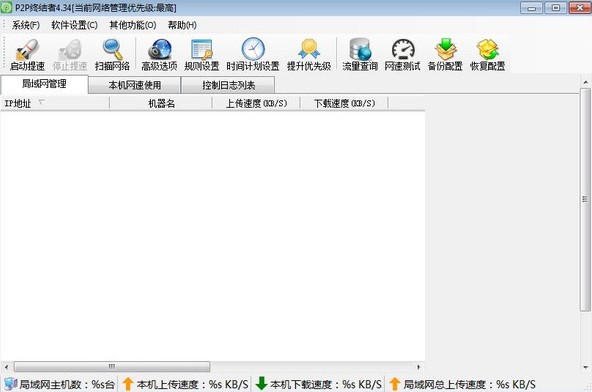This screenshot has width=592, height=392.
Task: Maximize the P2P终结者 window
Action: tap(556, 8)
